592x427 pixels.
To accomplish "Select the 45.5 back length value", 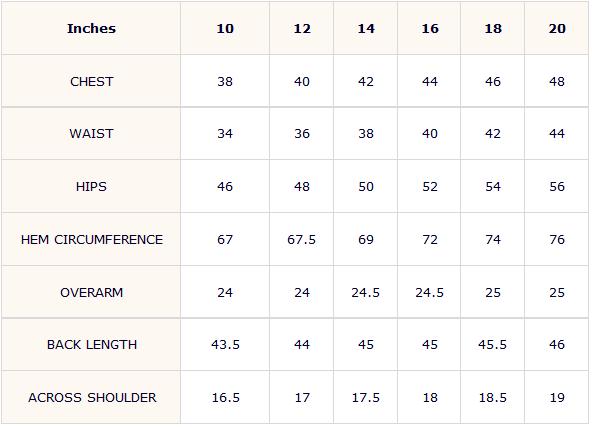I will tap(493, 345).
